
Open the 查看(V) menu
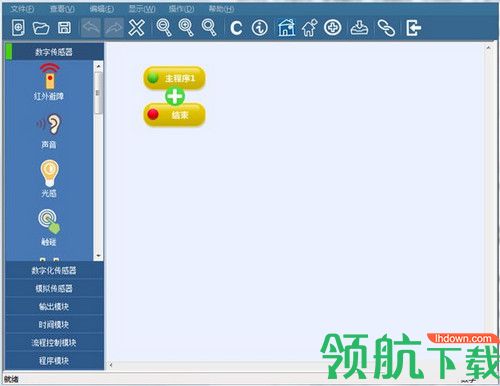pos(62,9)
